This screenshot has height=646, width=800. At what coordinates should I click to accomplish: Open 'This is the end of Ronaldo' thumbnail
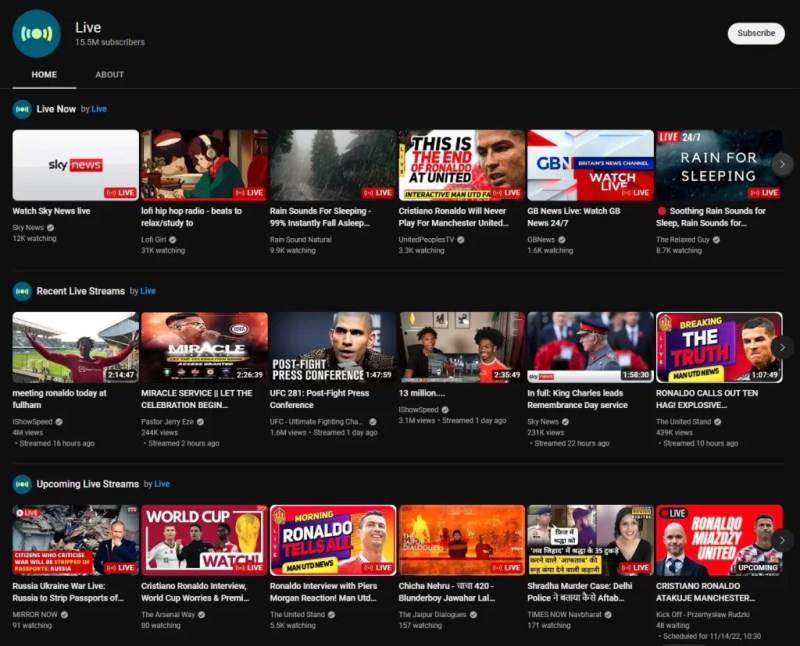[x=462, y=165]
